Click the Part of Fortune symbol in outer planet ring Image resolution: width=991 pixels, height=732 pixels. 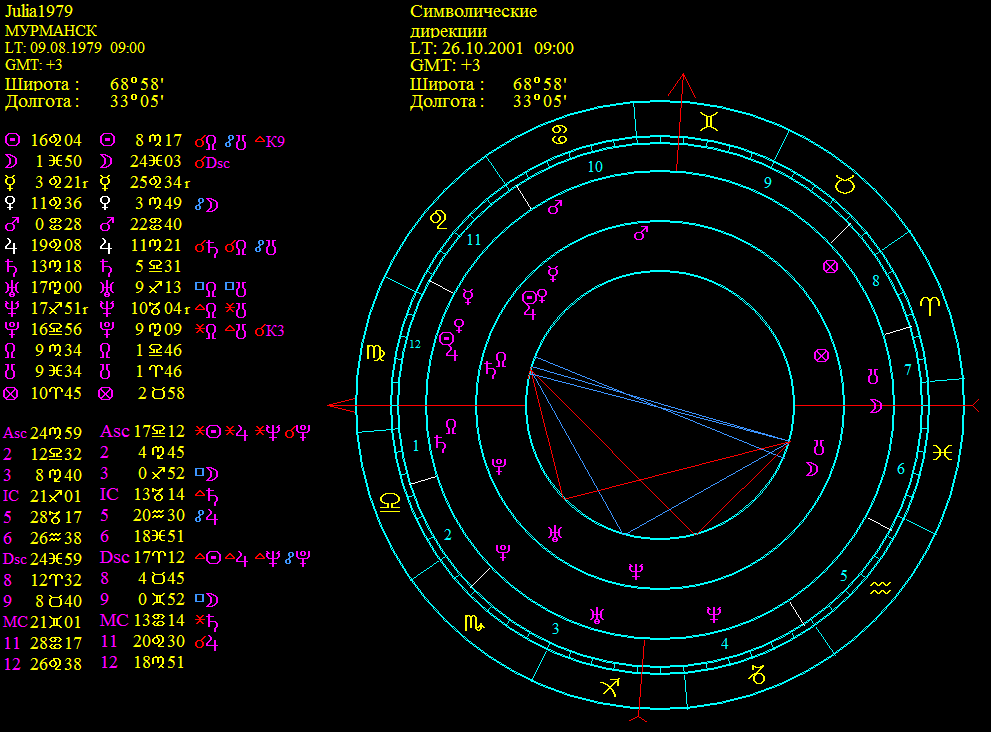point(830,267)
